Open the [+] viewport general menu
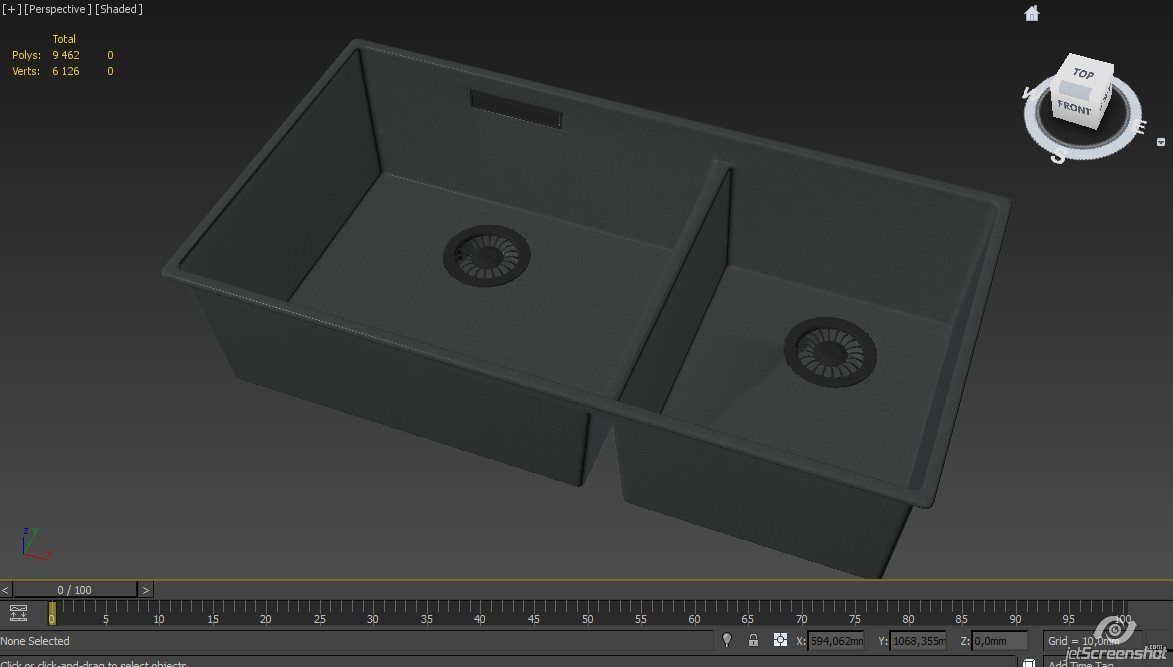This screenshot has width=1173, height=667. pyautogui.click(x=11, y=9)
